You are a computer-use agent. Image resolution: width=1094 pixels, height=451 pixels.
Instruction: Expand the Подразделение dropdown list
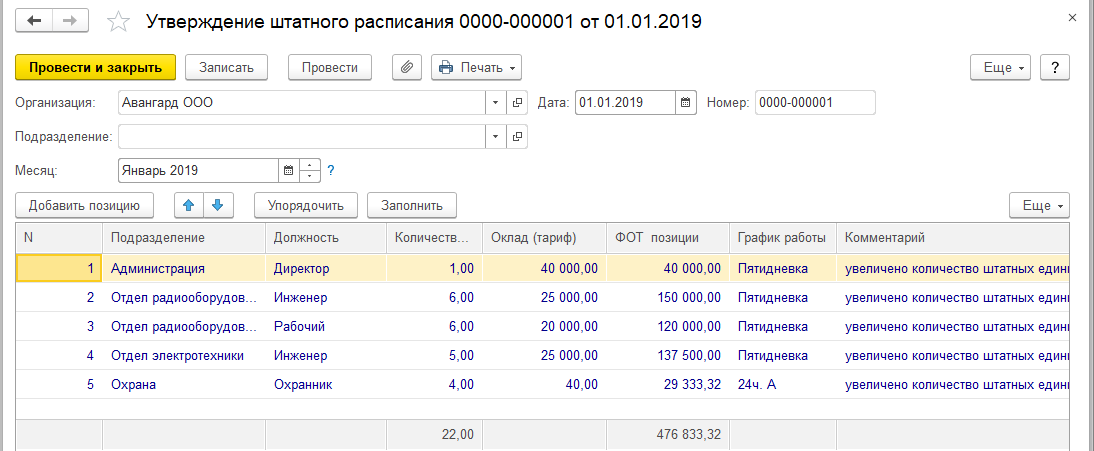click(x=497, y=136)
